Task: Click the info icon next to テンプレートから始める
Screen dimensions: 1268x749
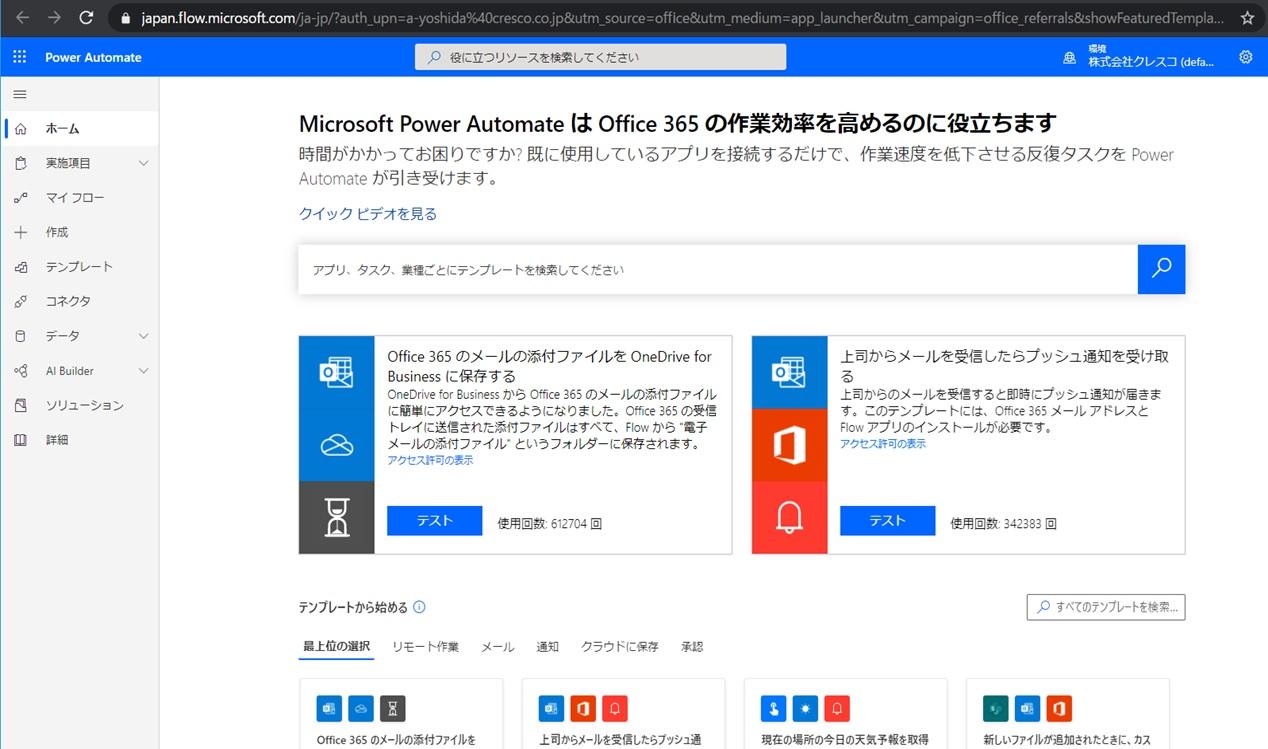Action: [419, 607]
